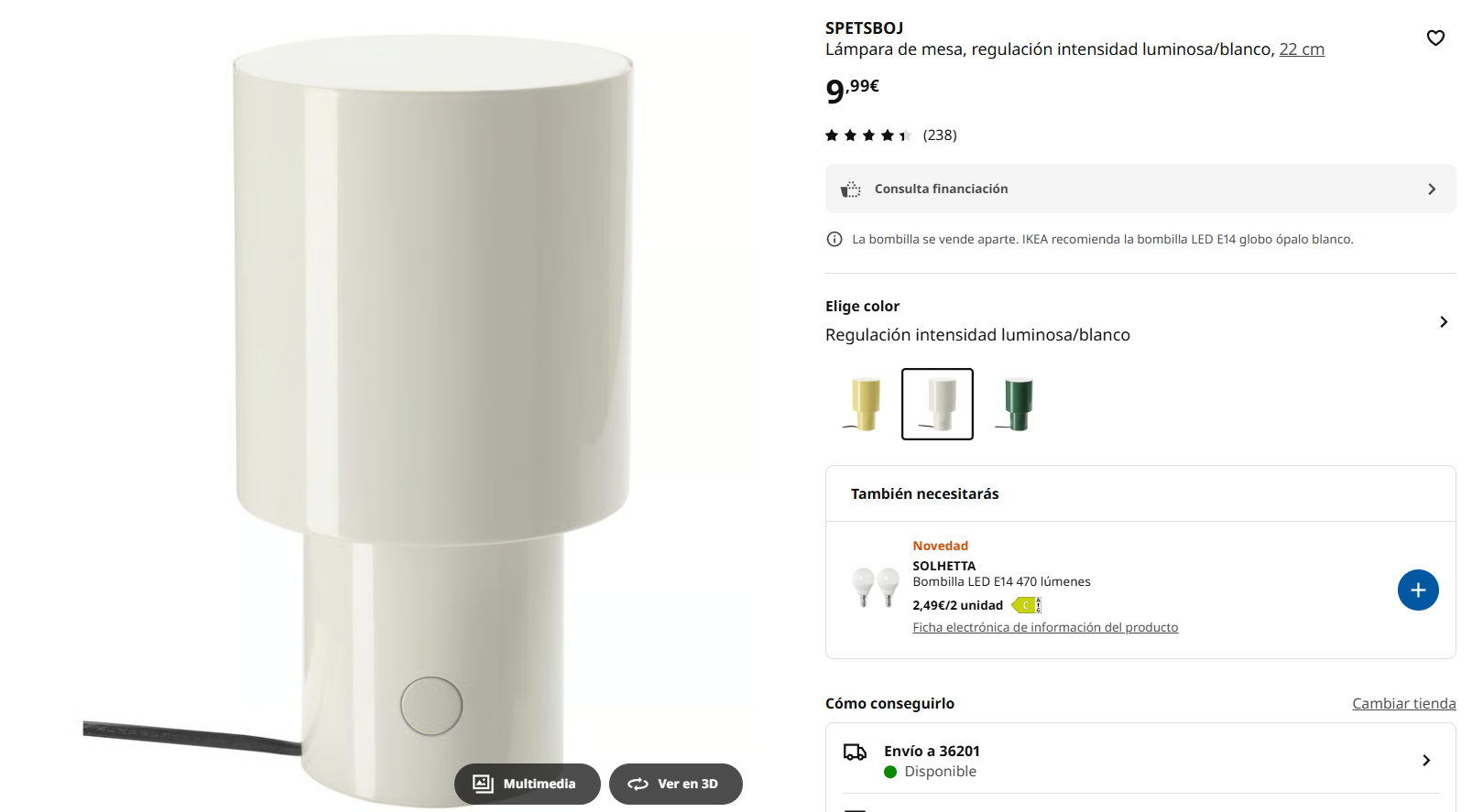1483x812 pixels.
Task: Click the delivery truck icon
Action: 855,752
